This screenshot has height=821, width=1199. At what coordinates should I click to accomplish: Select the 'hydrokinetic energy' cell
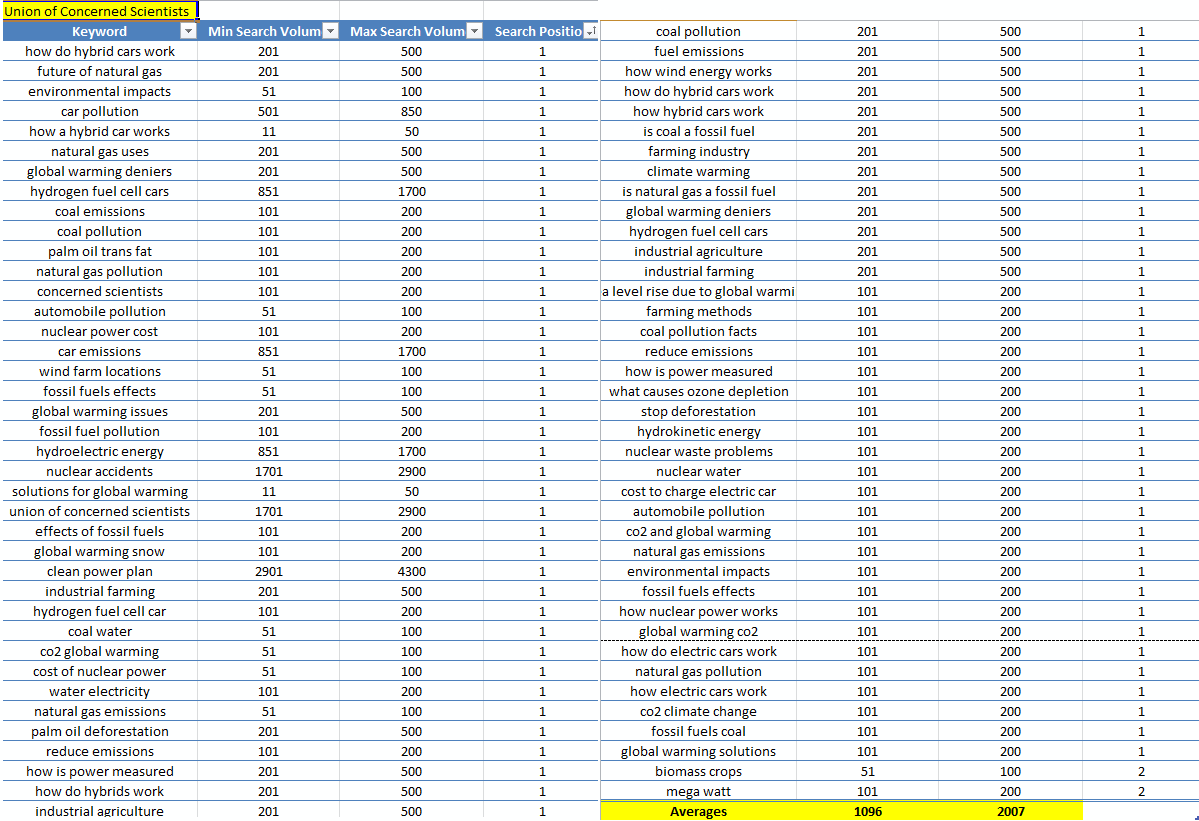click(698, 431)
